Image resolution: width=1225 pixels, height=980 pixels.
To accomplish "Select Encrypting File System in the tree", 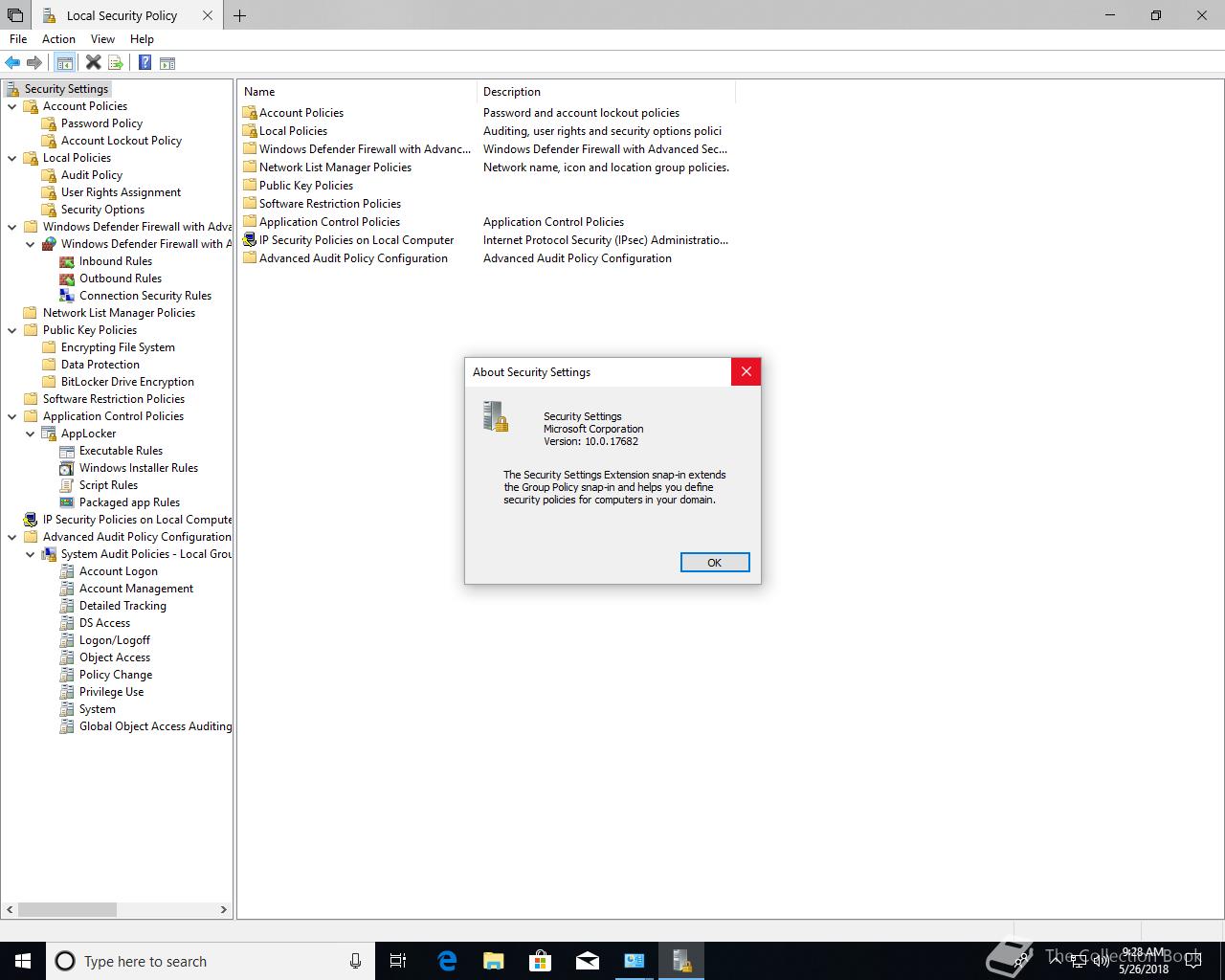I will click(118, 347).
